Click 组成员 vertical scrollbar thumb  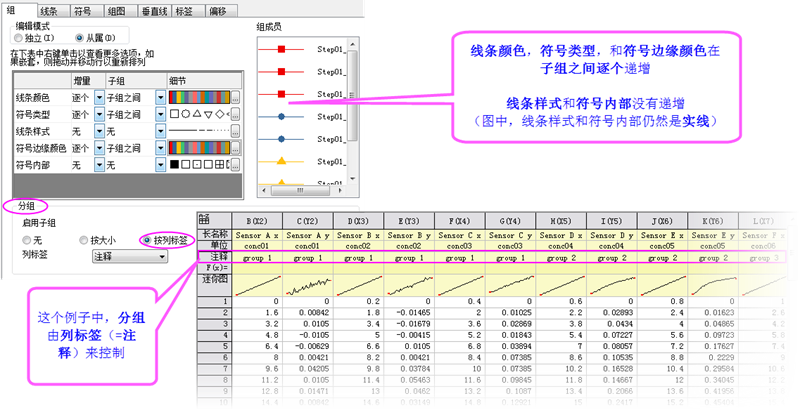(x=352, y=95)
